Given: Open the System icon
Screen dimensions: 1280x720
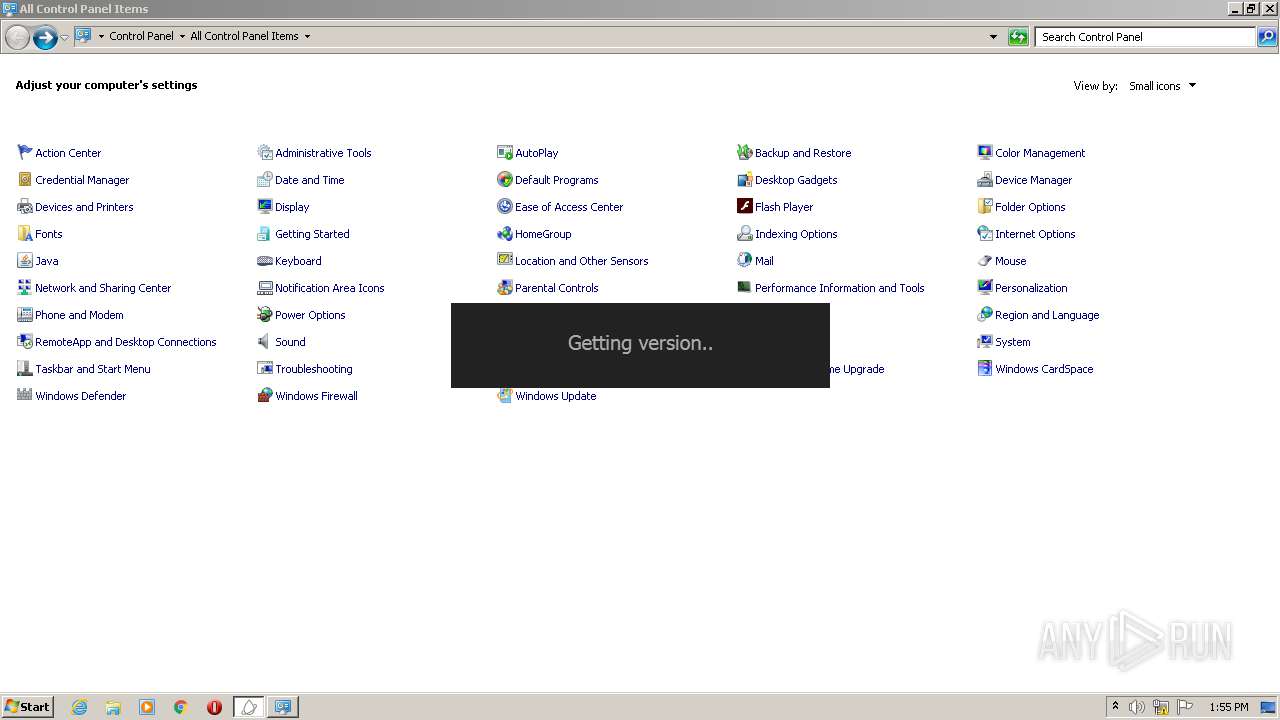Looking at the screenshot, I should coord(985,342).
